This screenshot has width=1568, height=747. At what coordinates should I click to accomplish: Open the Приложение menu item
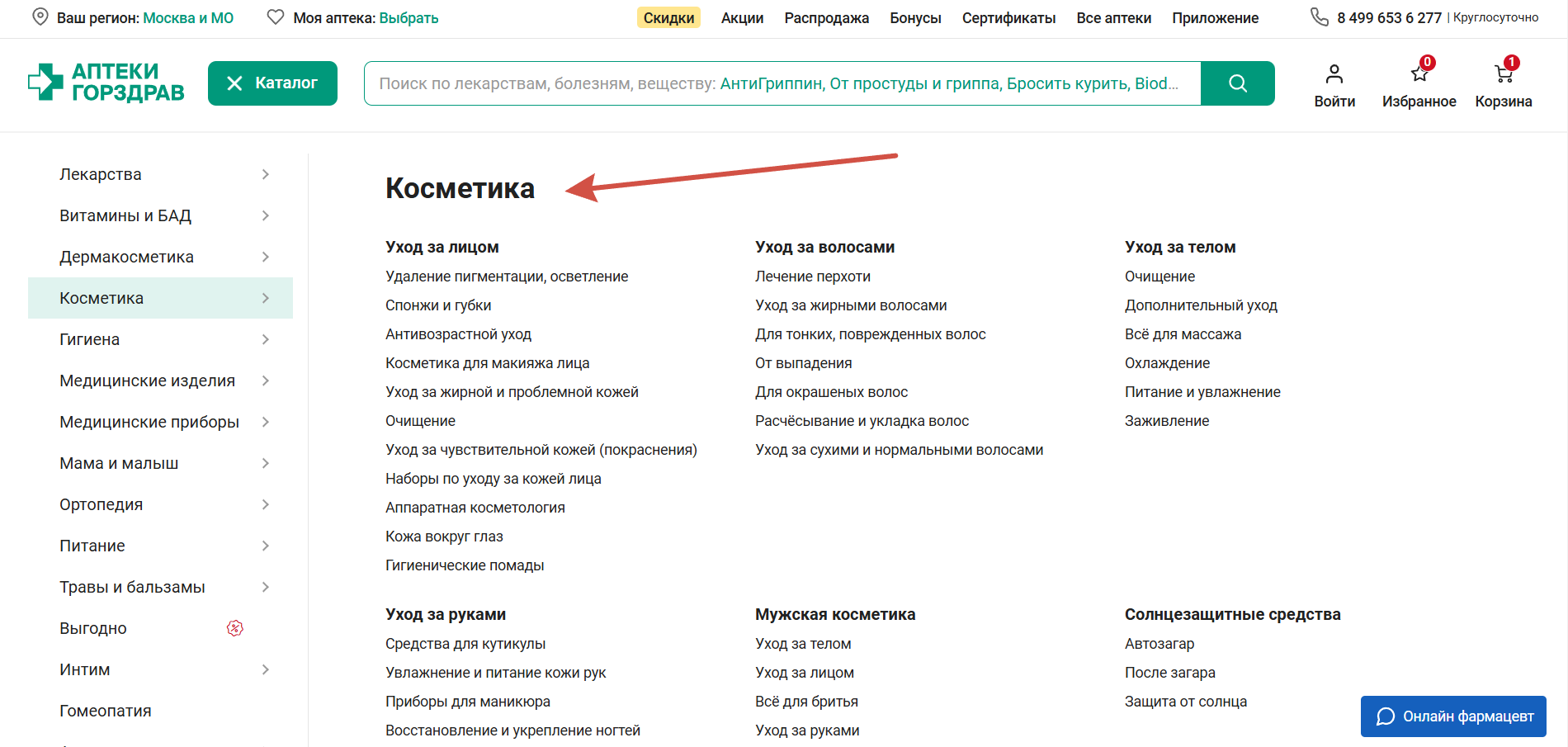pos(1215,18)
